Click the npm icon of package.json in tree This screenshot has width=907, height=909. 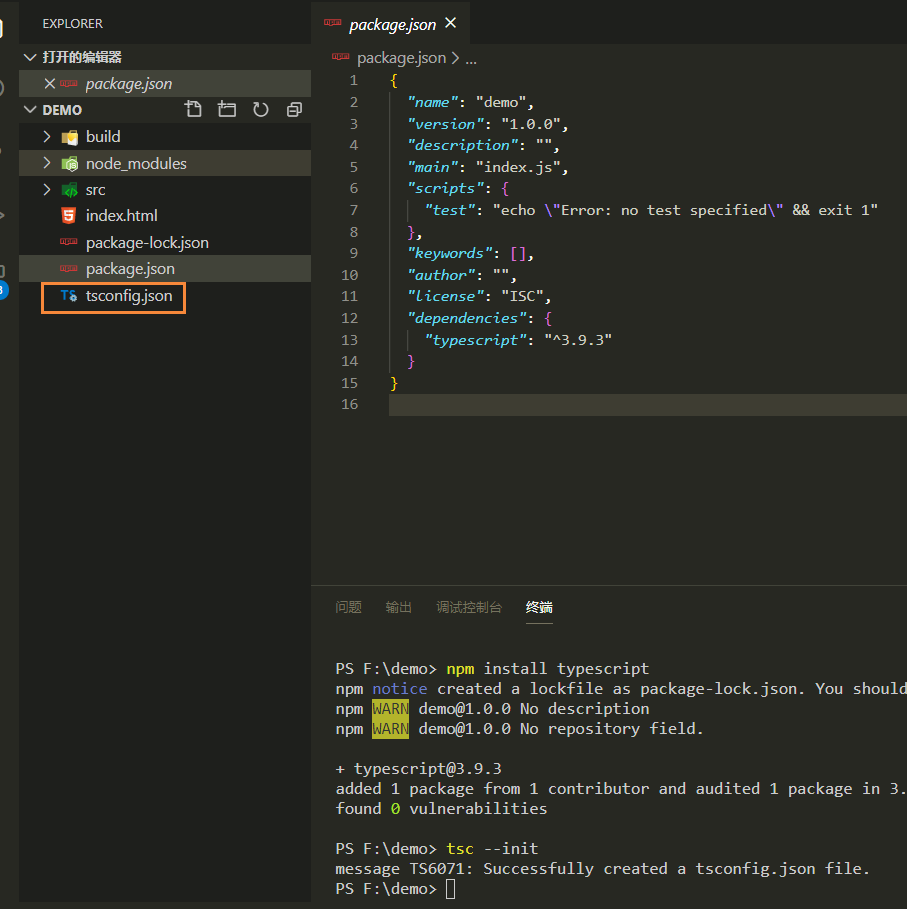(x=68, y=268)
